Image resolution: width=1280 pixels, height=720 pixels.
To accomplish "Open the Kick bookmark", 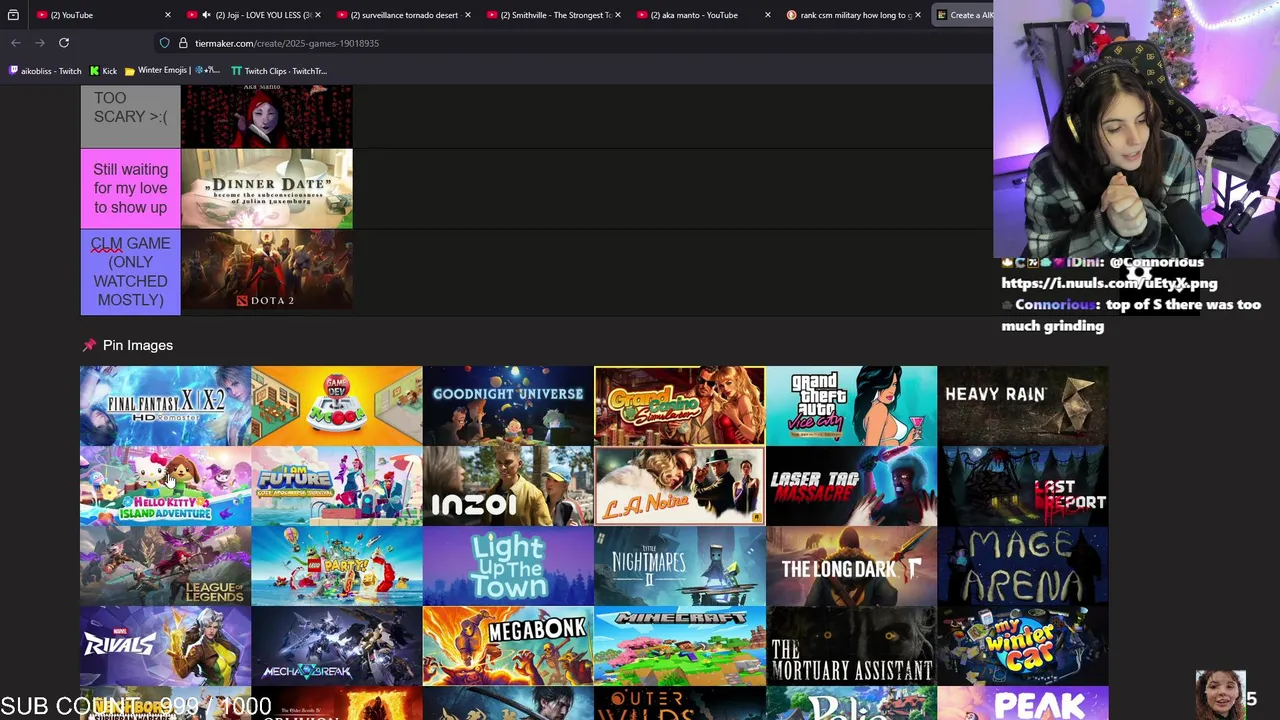I will pos(103,71).
